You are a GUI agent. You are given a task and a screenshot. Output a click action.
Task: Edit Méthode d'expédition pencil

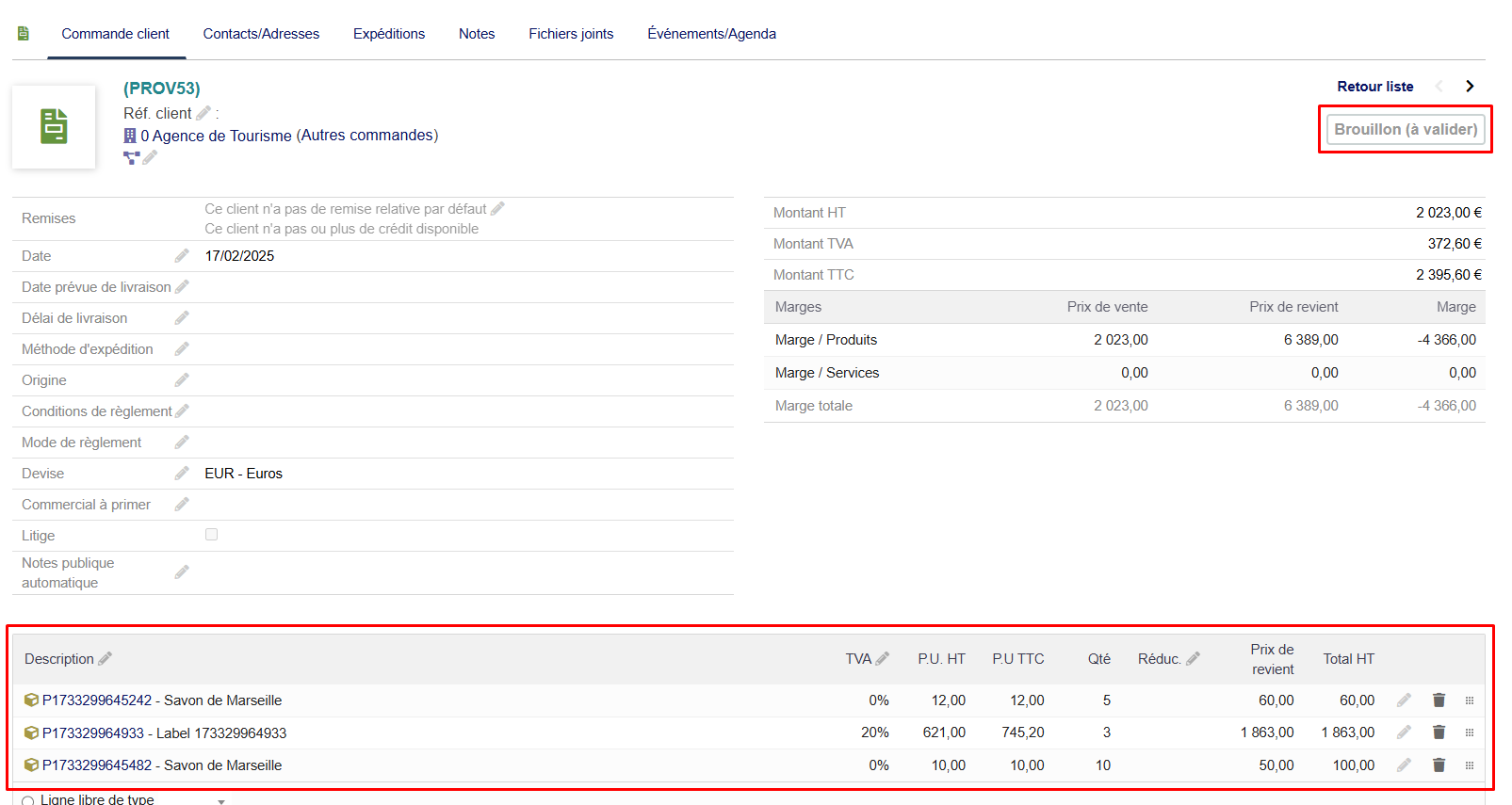click(182, 349)
